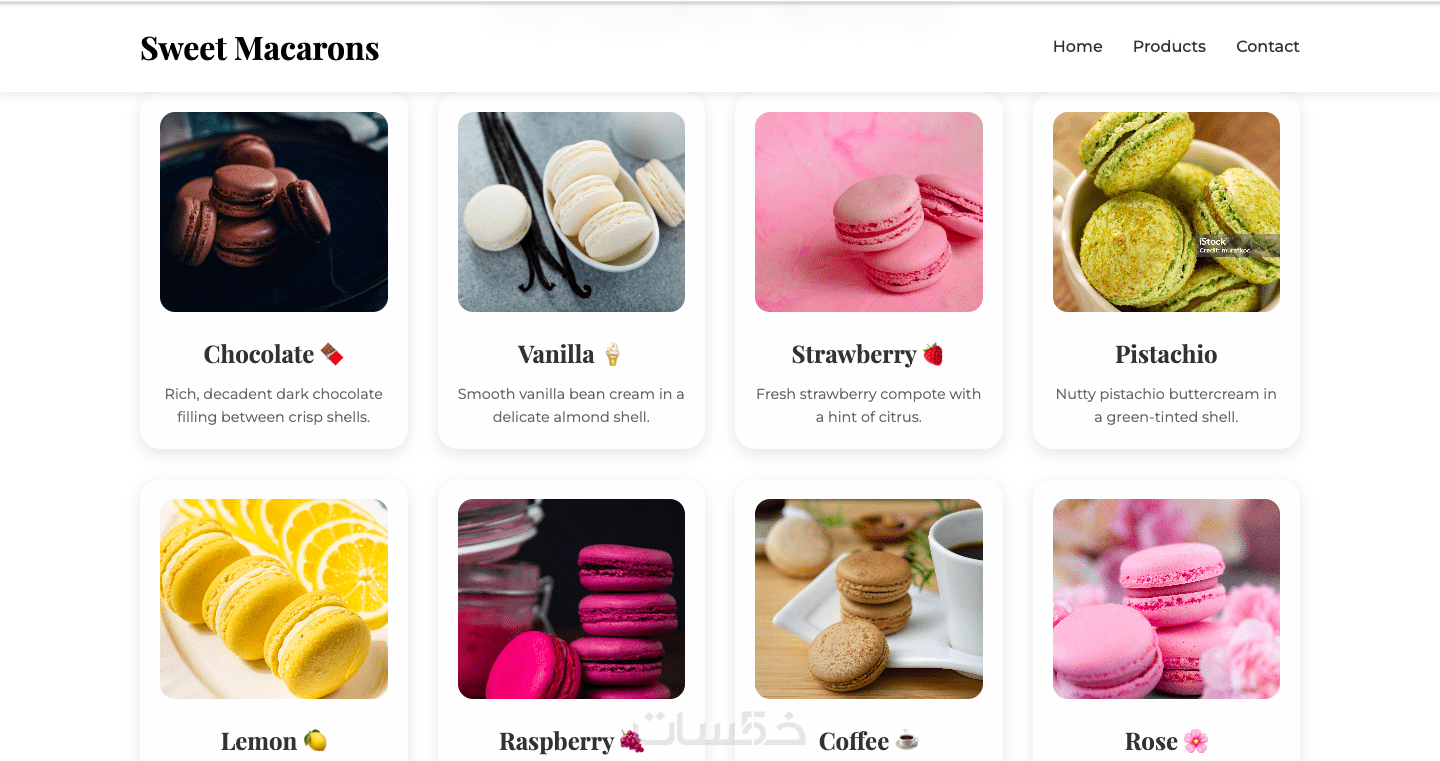Open the coffee macarons with cup image
Viewport: 1440px width, 761px height.
[x=869, y=599]
